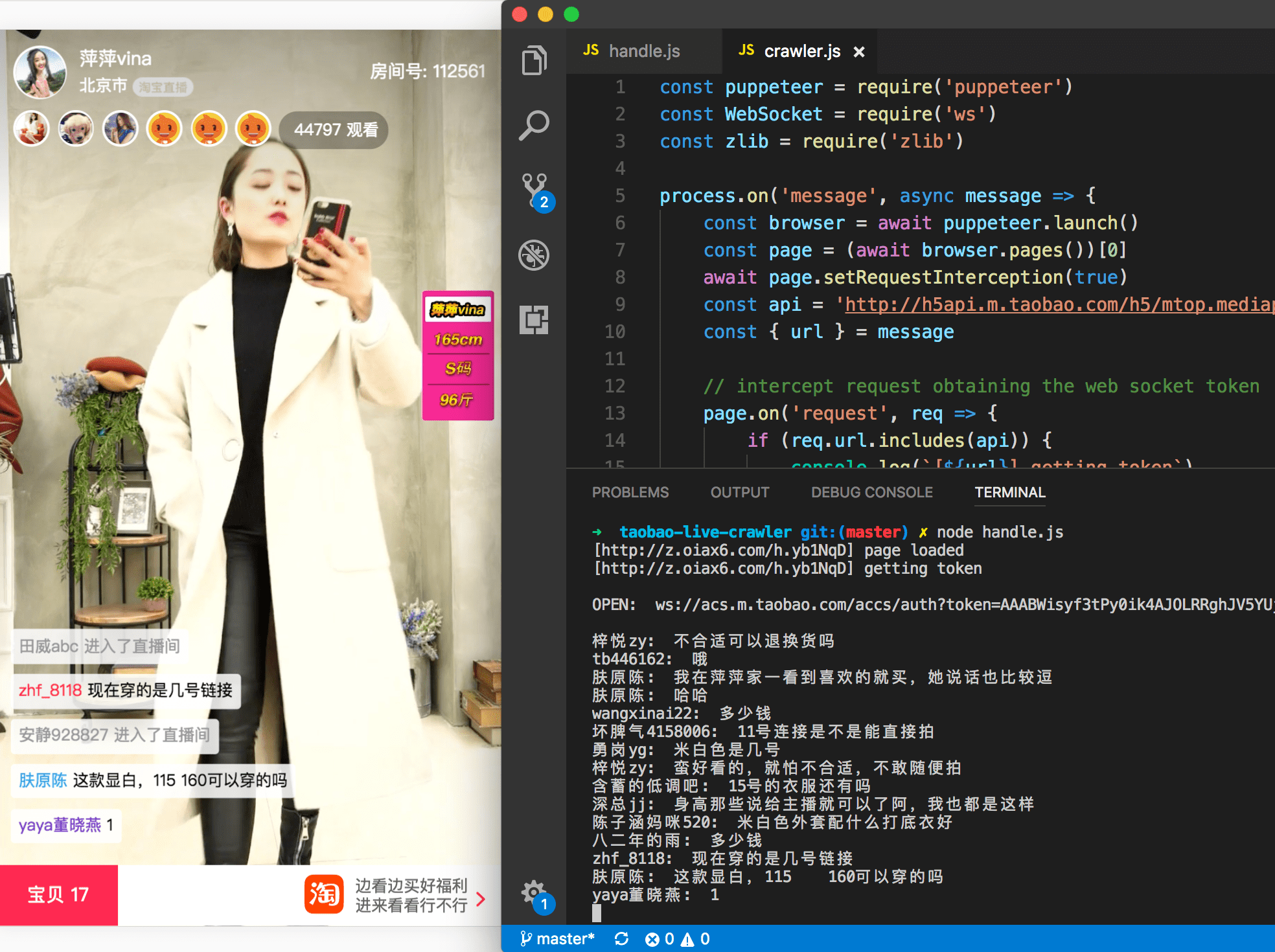
Task: Click the master branch in status bar
Action: (x=558, y=939)
